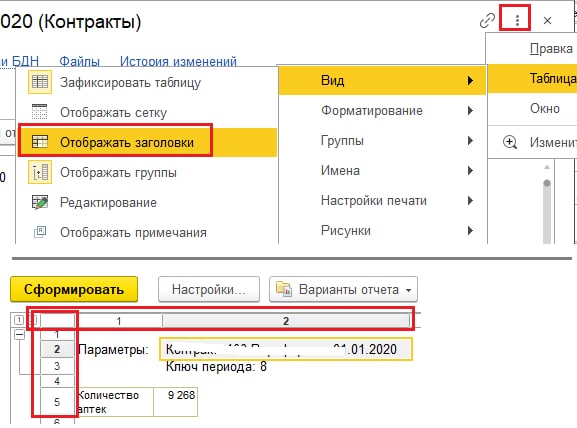Click the Отображать группы icon

tap(40, 172)
